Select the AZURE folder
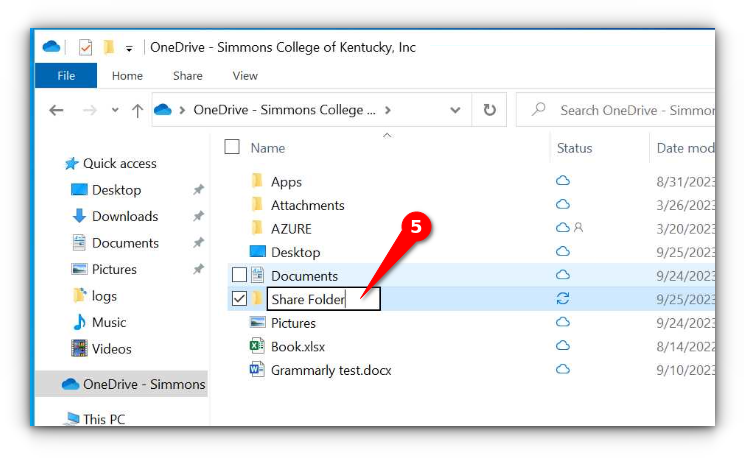Viewport: 745px width, 458px height. pyautogui.click(x=291, y=229)
